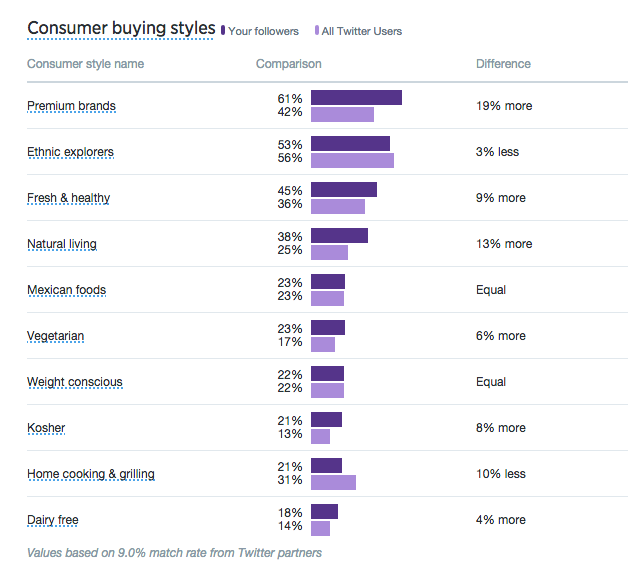Screen dimensions: 628x587
Task: Select the Weight conscious label
Action: (x=74, y=382)
